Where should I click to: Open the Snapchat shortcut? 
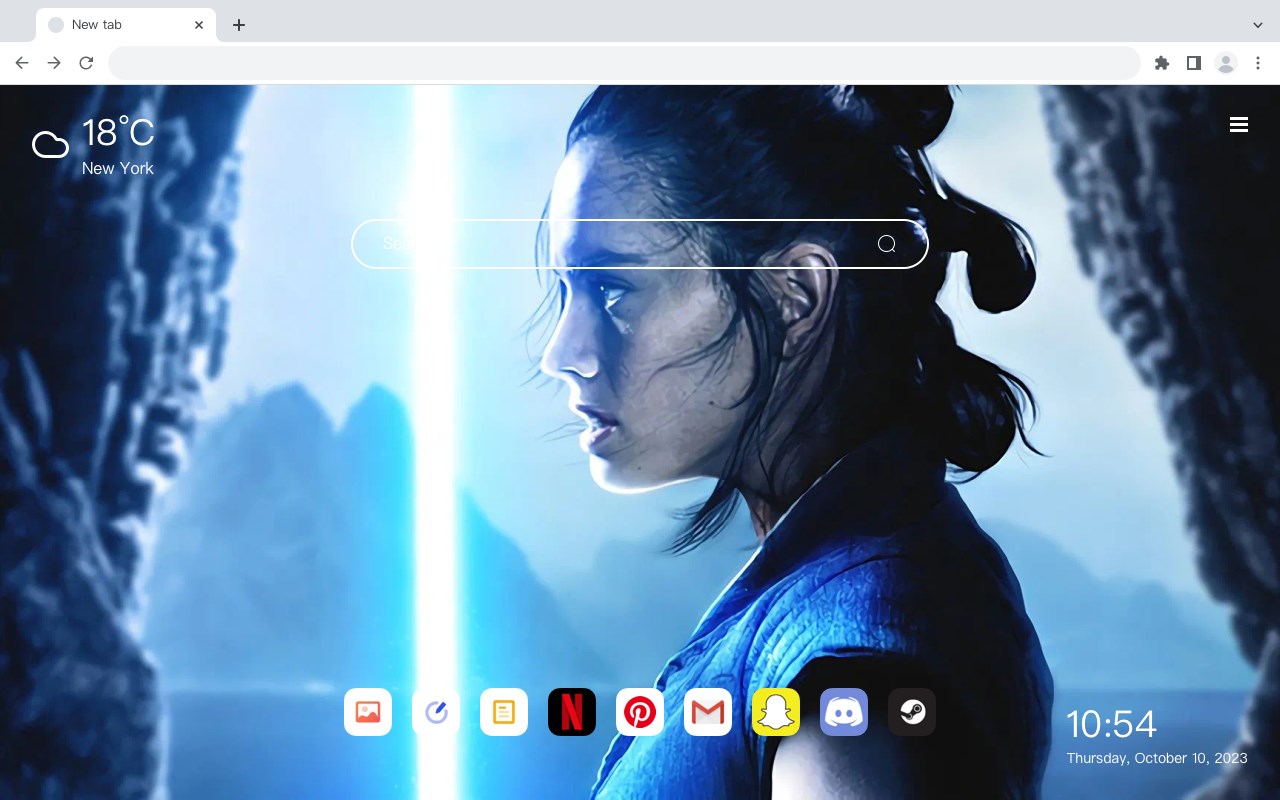[776, 712]
